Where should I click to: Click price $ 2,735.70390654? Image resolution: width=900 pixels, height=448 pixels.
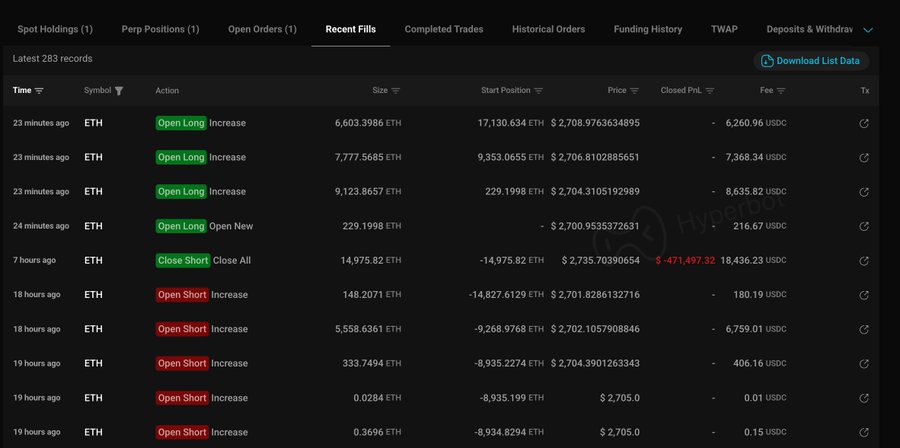click(x=600, y=260)
